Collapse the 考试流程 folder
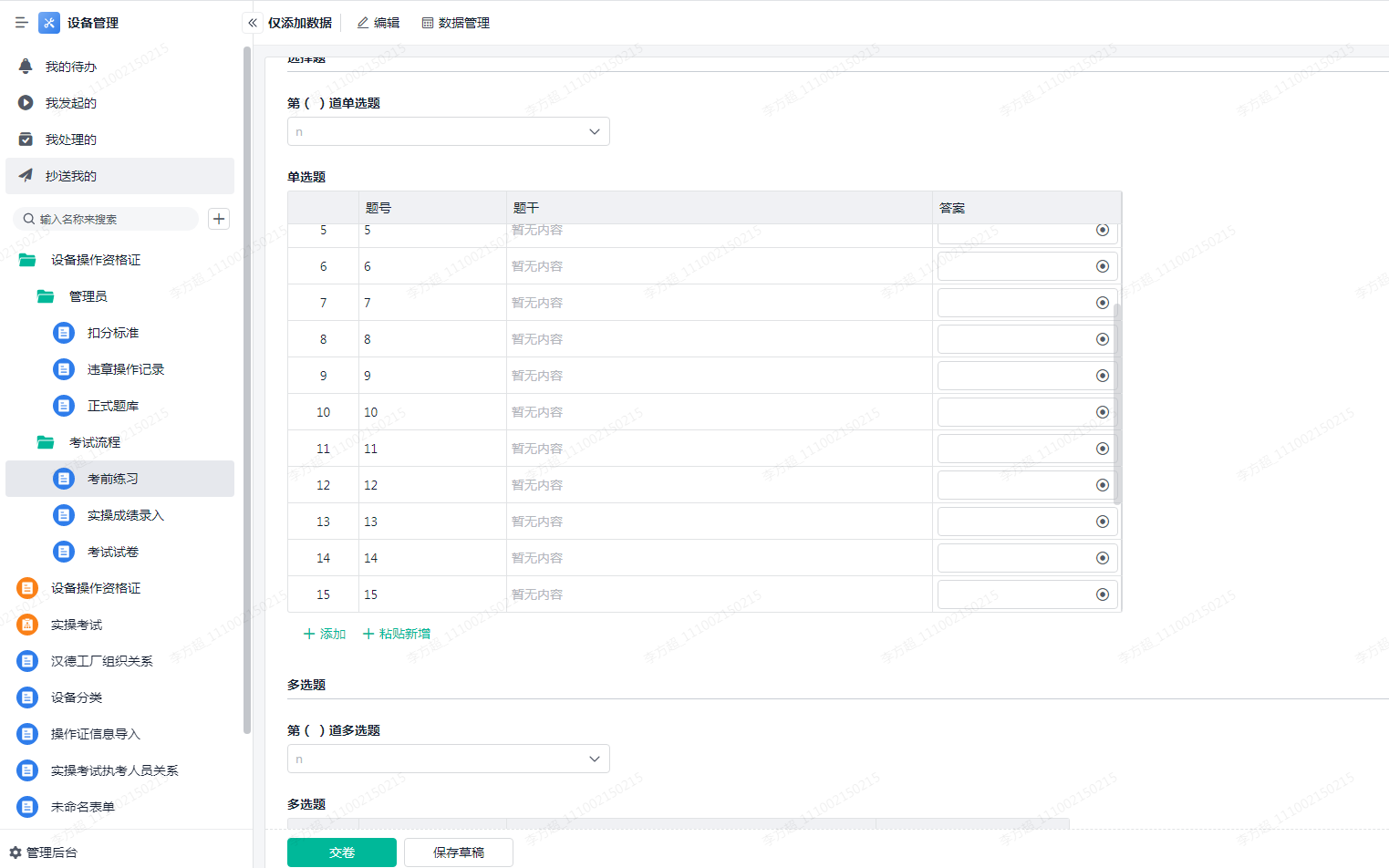 coord(46,442)
